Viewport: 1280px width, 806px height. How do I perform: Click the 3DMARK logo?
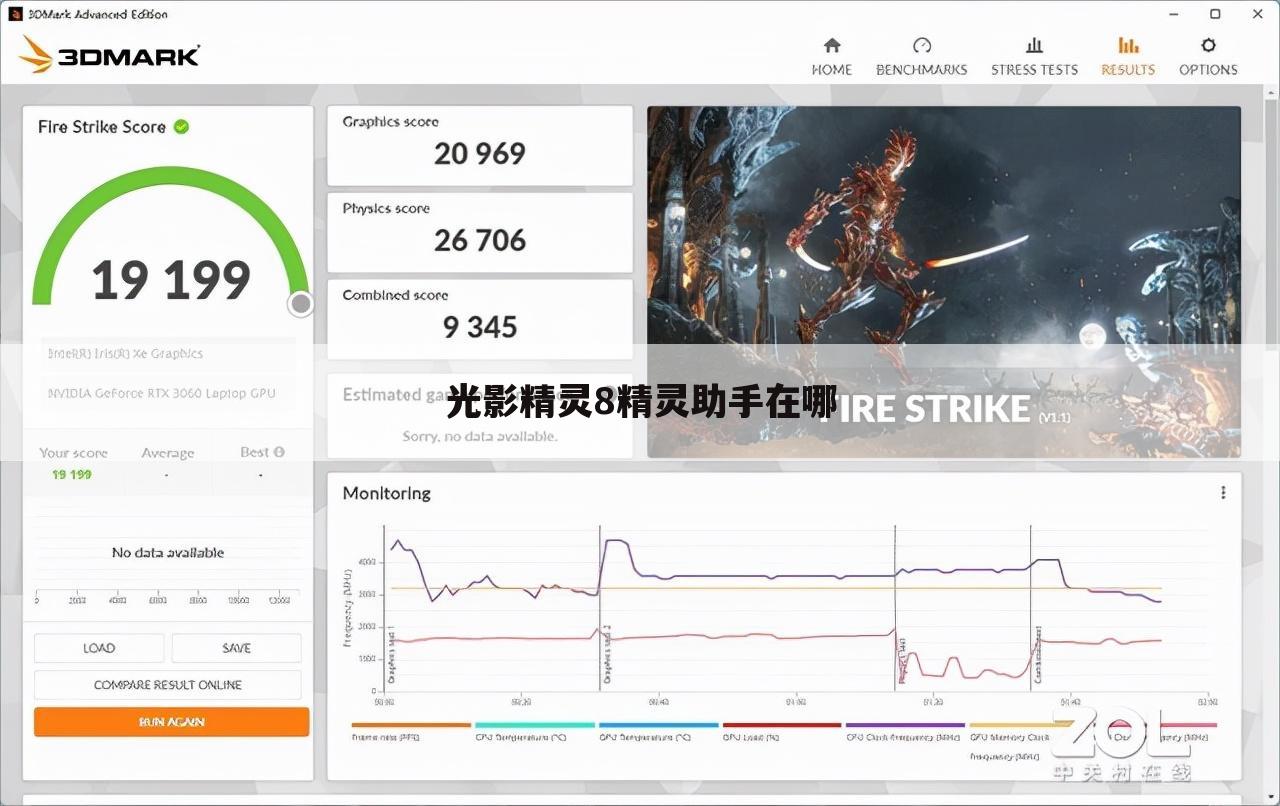110,55
